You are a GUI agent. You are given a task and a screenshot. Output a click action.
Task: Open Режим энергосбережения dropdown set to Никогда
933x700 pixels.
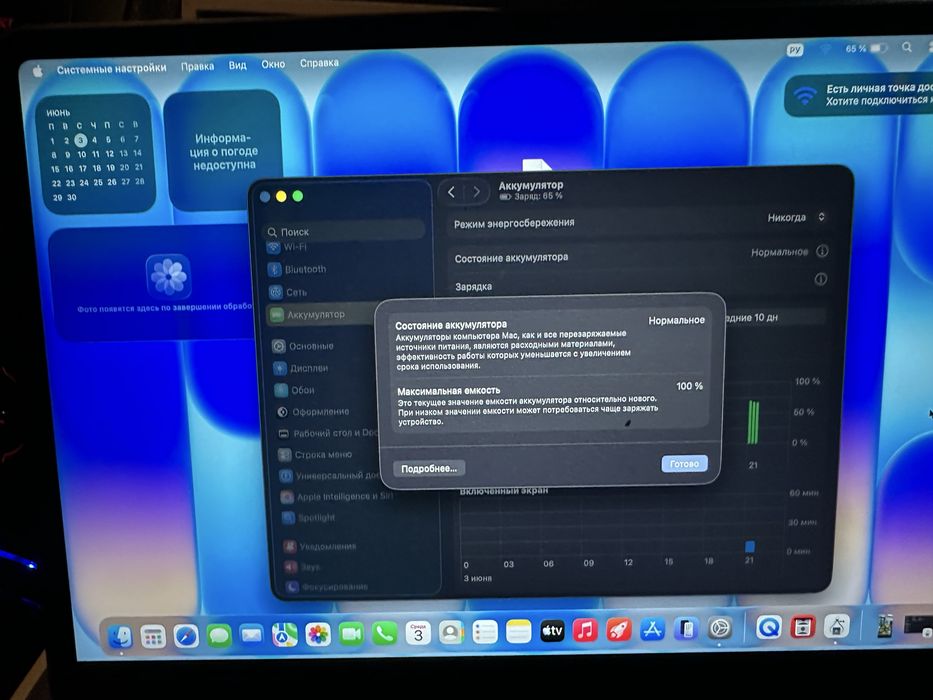point(796,217)
